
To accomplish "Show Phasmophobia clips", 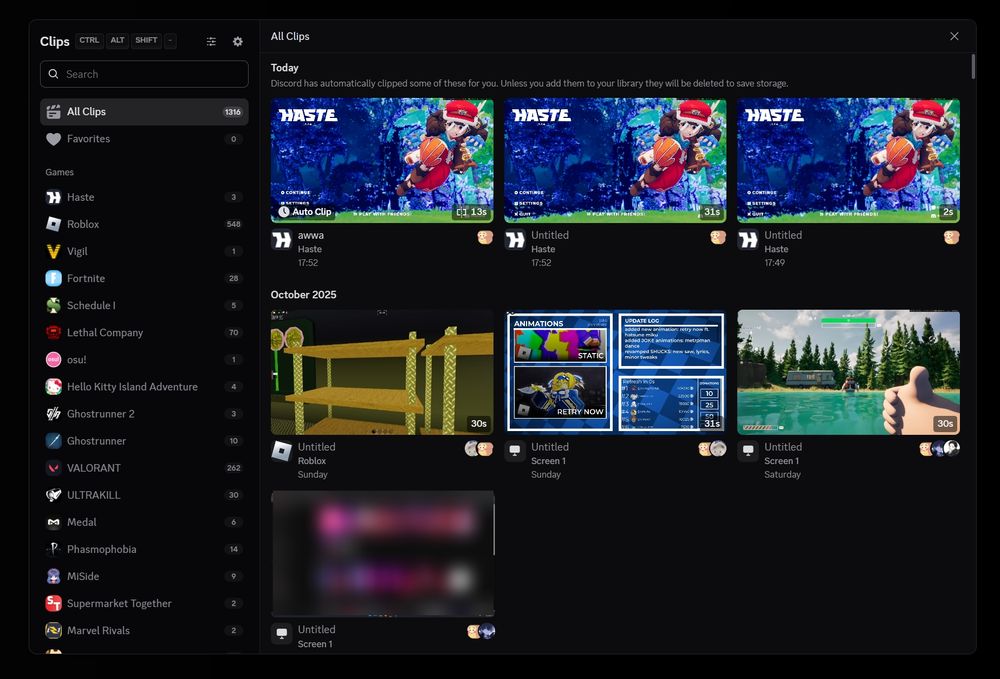I will point(144,550).
